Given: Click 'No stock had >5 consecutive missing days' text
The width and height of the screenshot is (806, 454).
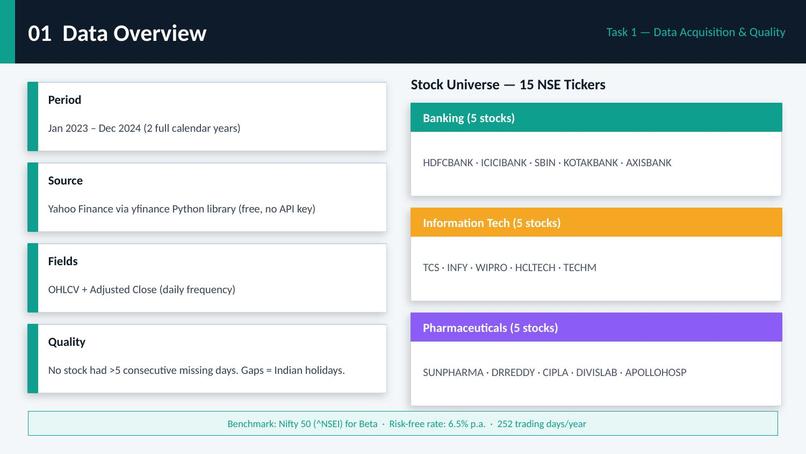Looking at the screenshot, I should 143,370.
